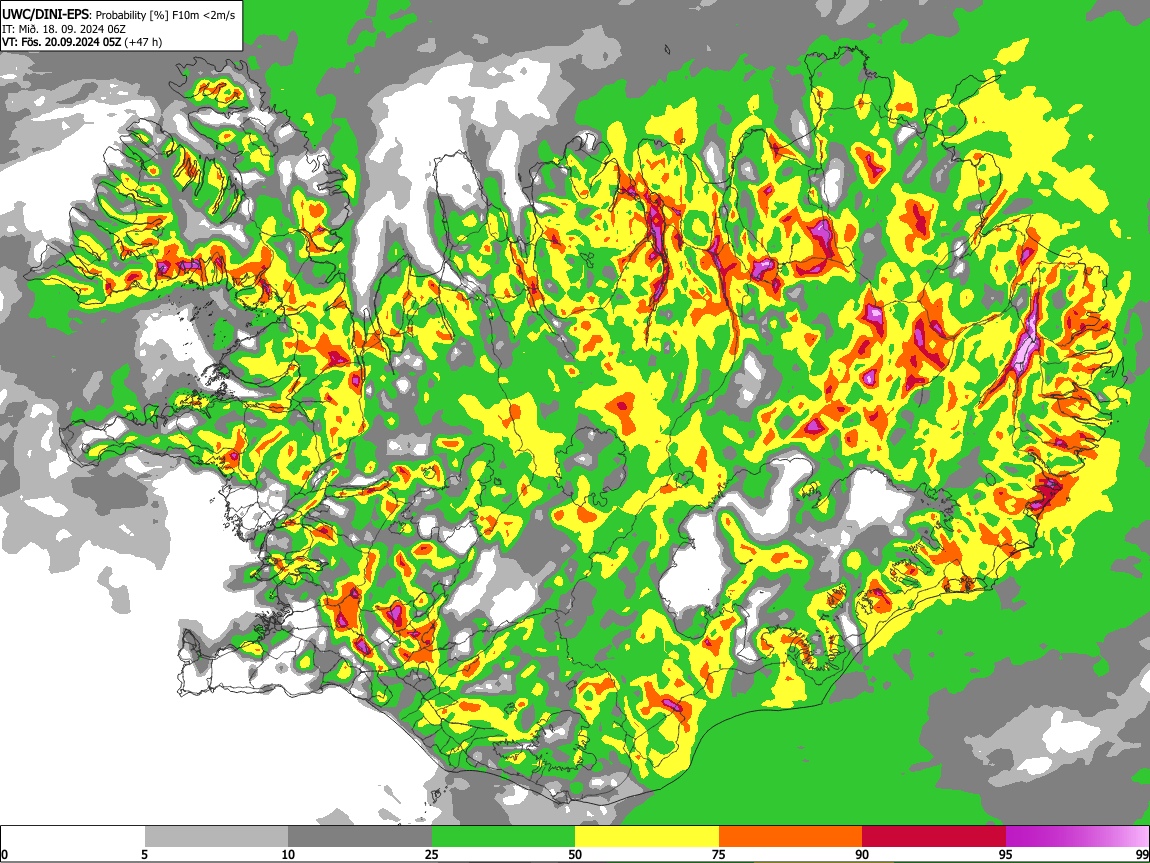Click the '(+47 h)' forecast offset text
The width and height of the screenshot is (1150, 863).
pyautogui.click(x=143, y=42)
